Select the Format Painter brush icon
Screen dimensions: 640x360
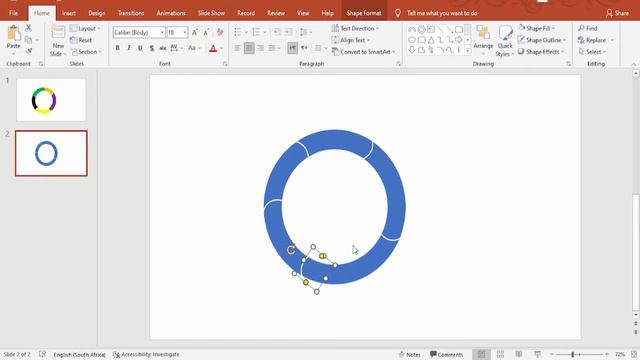tap(28, 51)
